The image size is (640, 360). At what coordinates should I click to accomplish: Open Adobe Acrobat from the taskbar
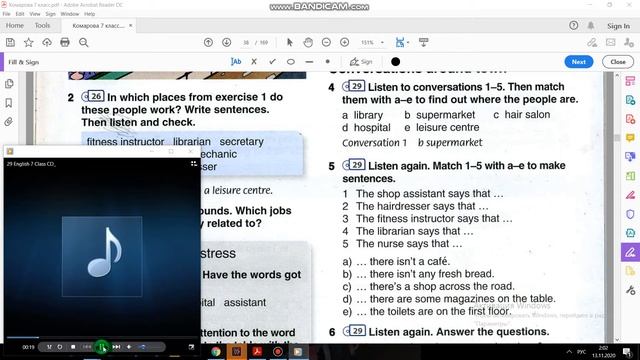(257, 351)
